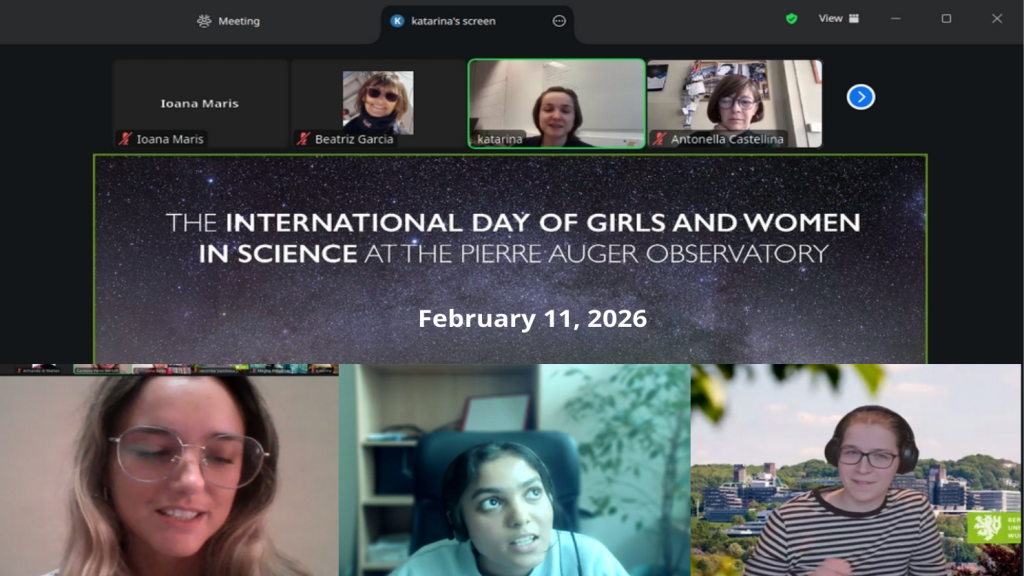This screenshot has width=1024, height=576.
Task: Click the green encryption shield icon
Action: click(x=791, y=18)
